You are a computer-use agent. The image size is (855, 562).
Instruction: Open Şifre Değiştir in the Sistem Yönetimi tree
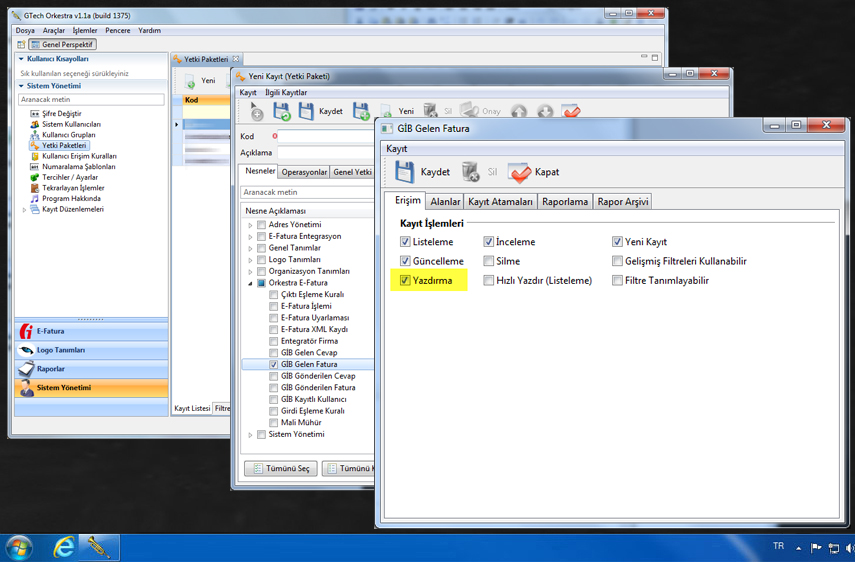pos(62,113)
